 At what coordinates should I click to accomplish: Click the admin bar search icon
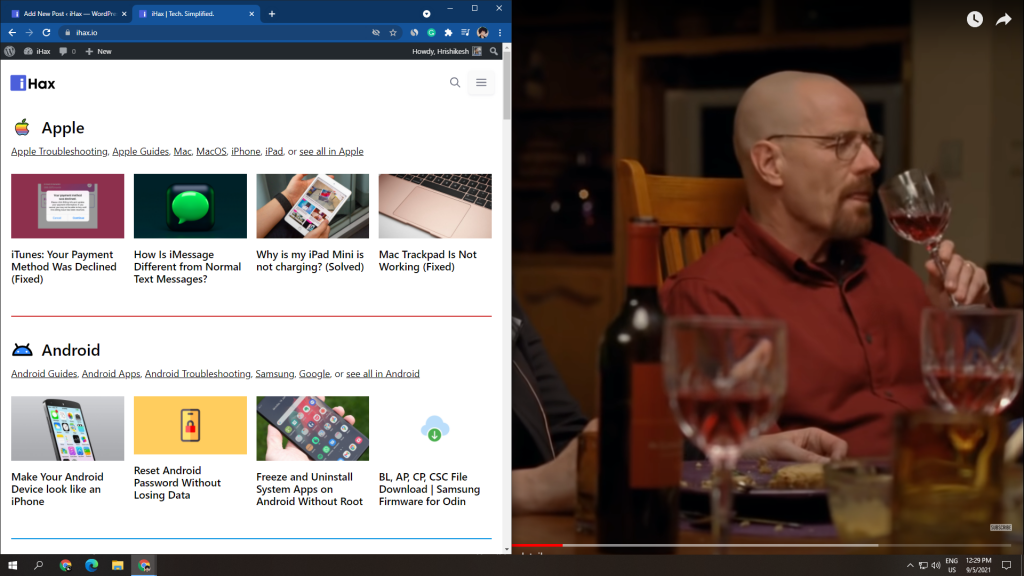coord(494,51)
